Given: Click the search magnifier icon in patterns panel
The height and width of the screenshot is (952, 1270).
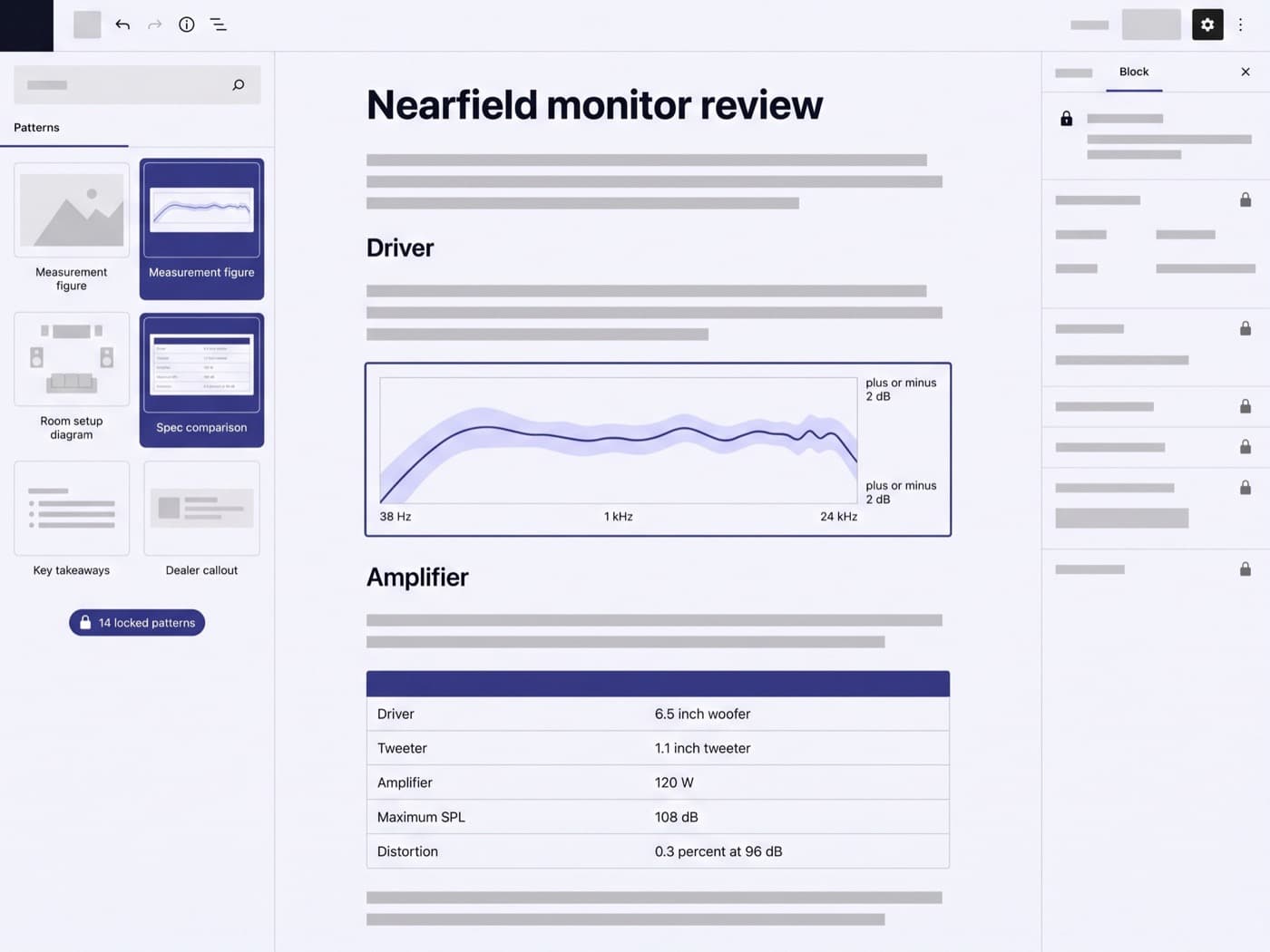Looking at the screenshot, I should (x=239, y=84).
